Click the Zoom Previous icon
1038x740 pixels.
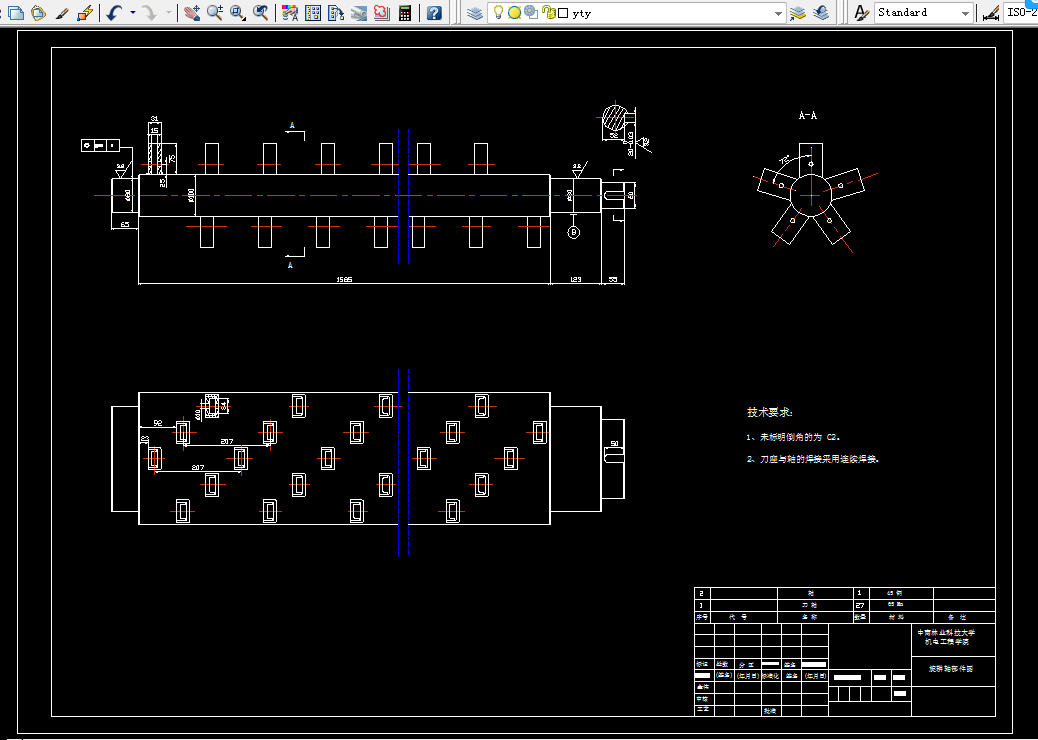(x=261, y=12)
